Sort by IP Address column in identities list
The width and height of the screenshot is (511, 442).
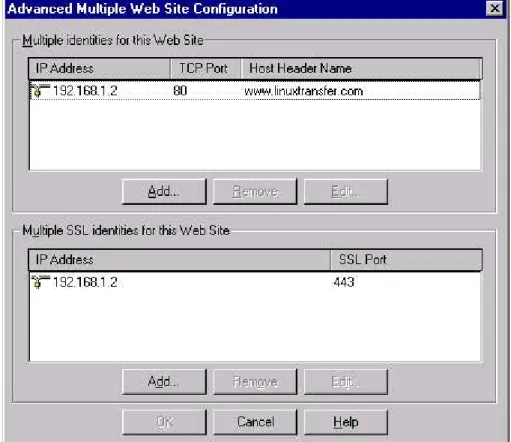point(99,68)
